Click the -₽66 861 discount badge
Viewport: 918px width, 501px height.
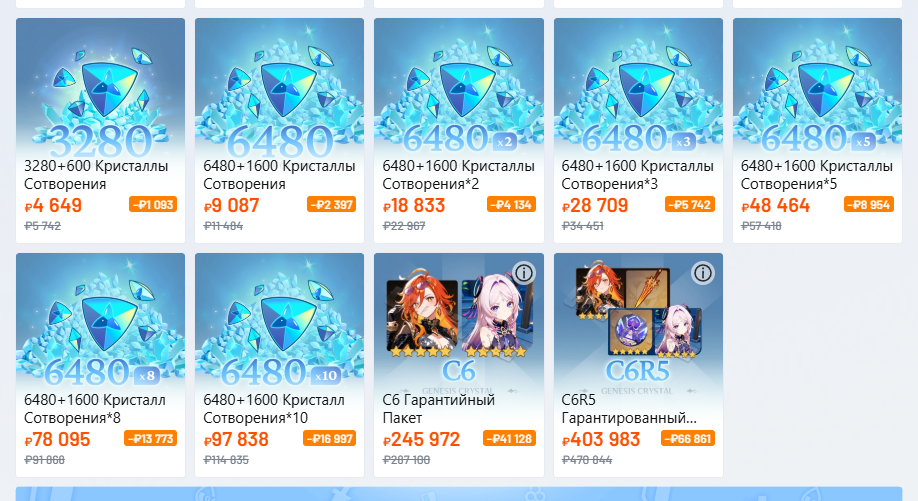coord(688,438)
